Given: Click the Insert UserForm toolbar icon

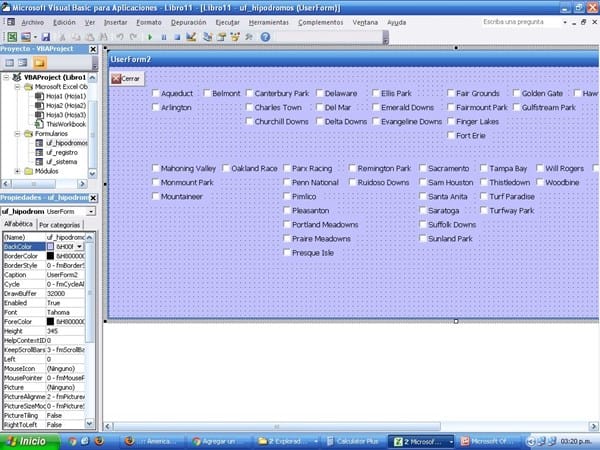Looking at the screenshot, I should [26, 37].
